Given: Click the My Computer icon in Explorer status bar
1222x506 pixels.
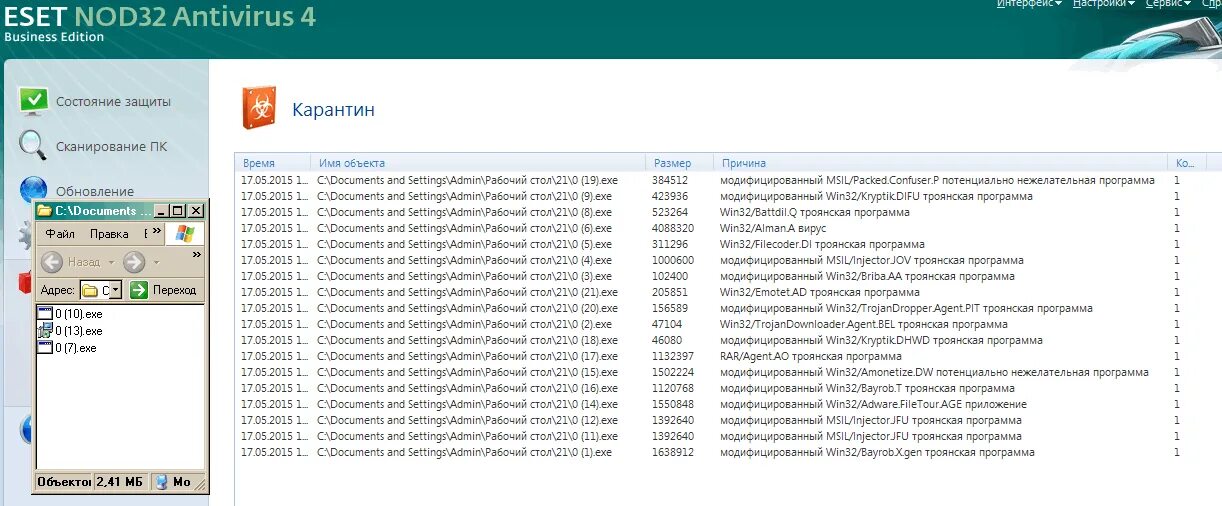Looking at the screenshot, I should point(161,482).
